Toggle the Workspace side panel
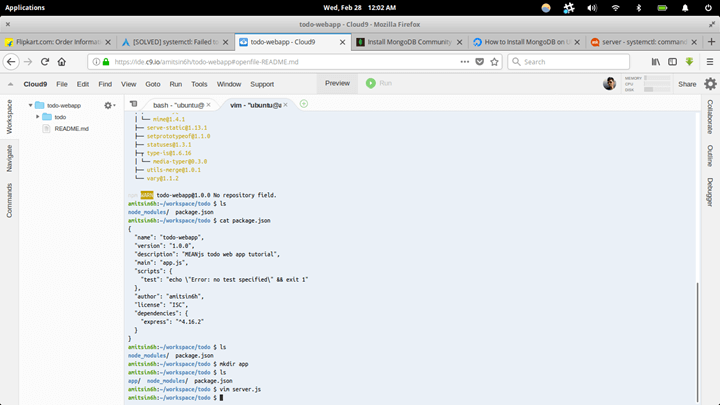The image size is (720, 405). (9, 117)
